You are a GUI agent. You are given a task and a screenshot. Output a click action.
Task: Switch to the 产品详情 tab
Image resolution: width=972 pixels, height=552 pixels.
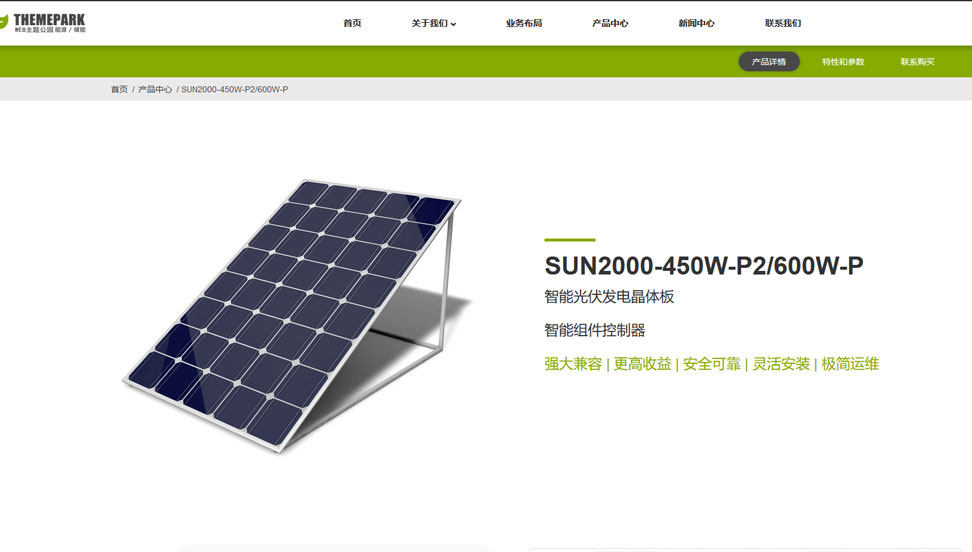pos(769,62)
